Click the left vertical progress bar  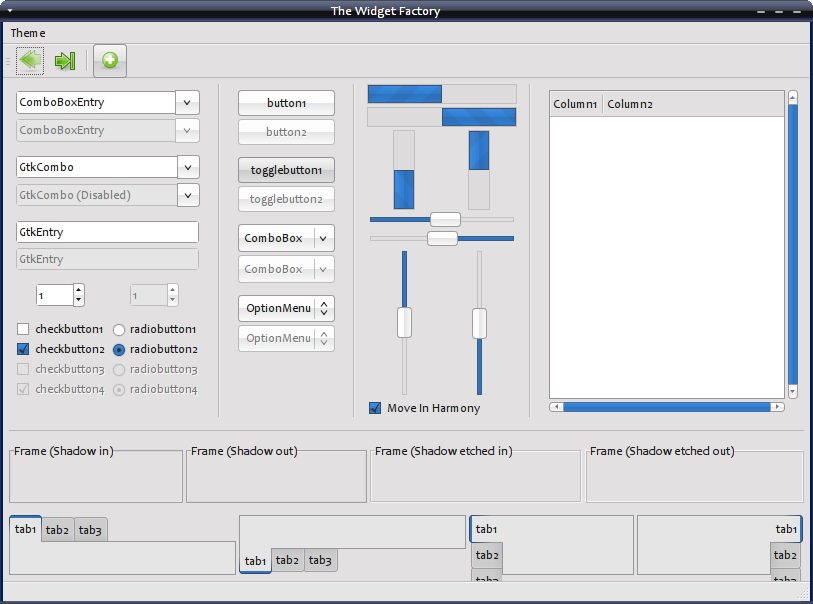click(x=404, y=170)
